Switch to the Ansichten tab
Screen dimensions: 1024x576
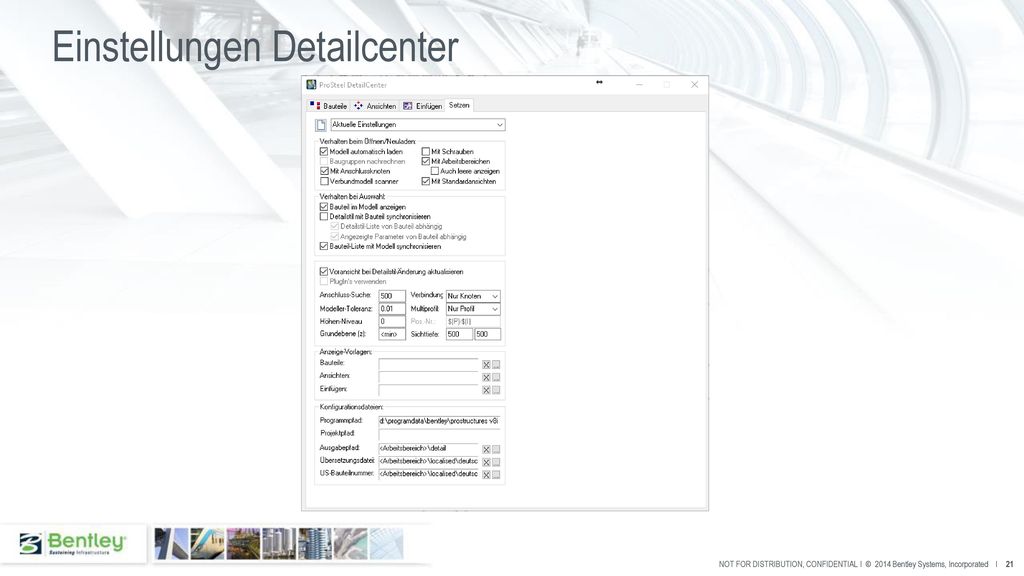[375, 106]
